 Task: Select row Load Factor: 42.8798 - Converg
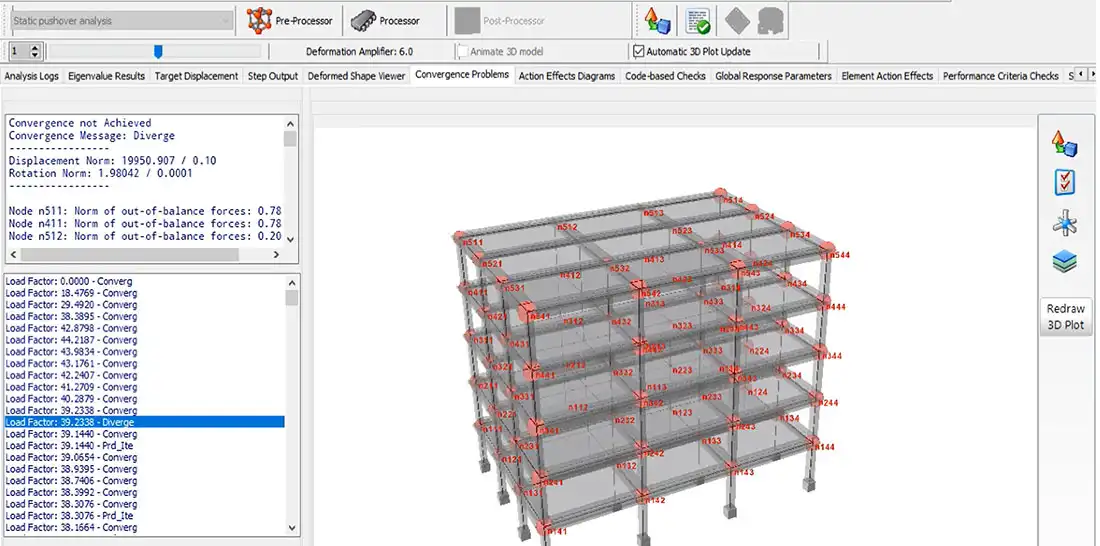(144, 328)
